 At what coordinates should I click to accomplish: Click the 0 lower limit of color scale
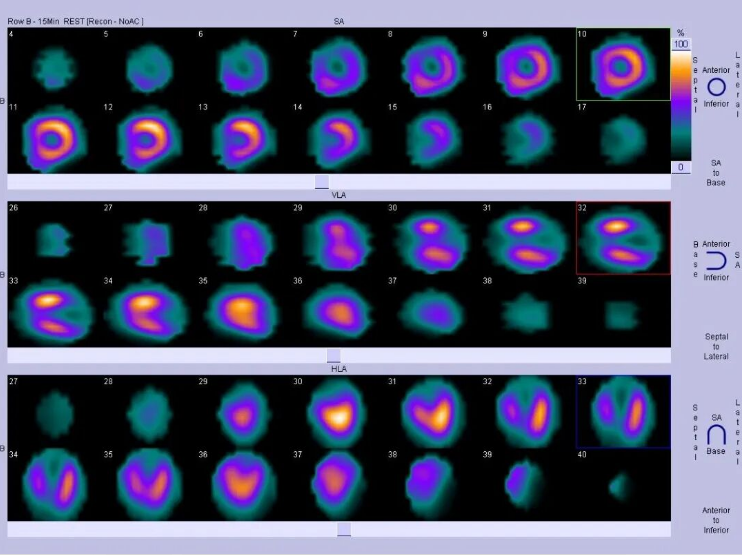681,167
